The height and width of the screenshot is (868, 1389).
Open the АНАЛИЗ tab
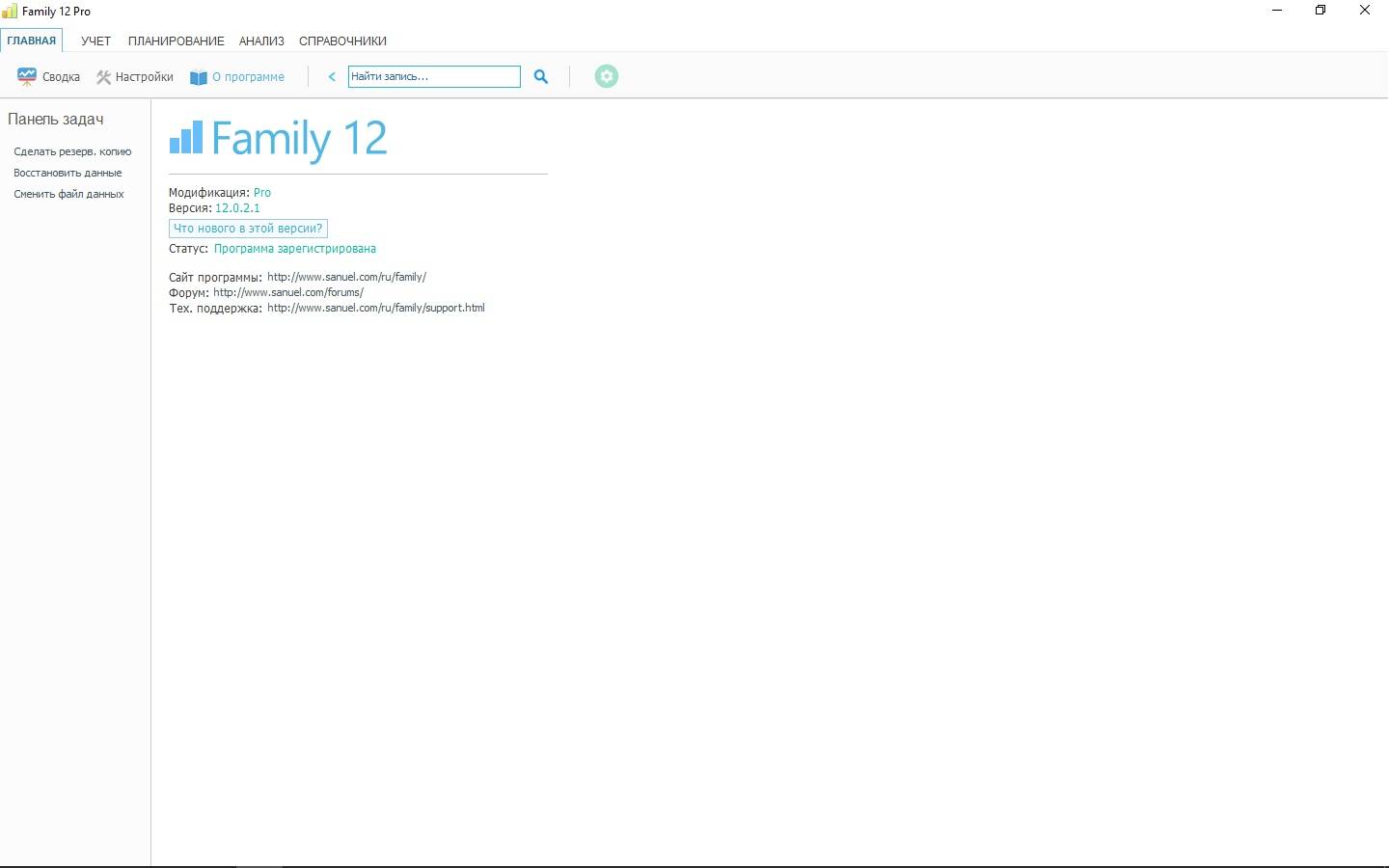(261, 41)
